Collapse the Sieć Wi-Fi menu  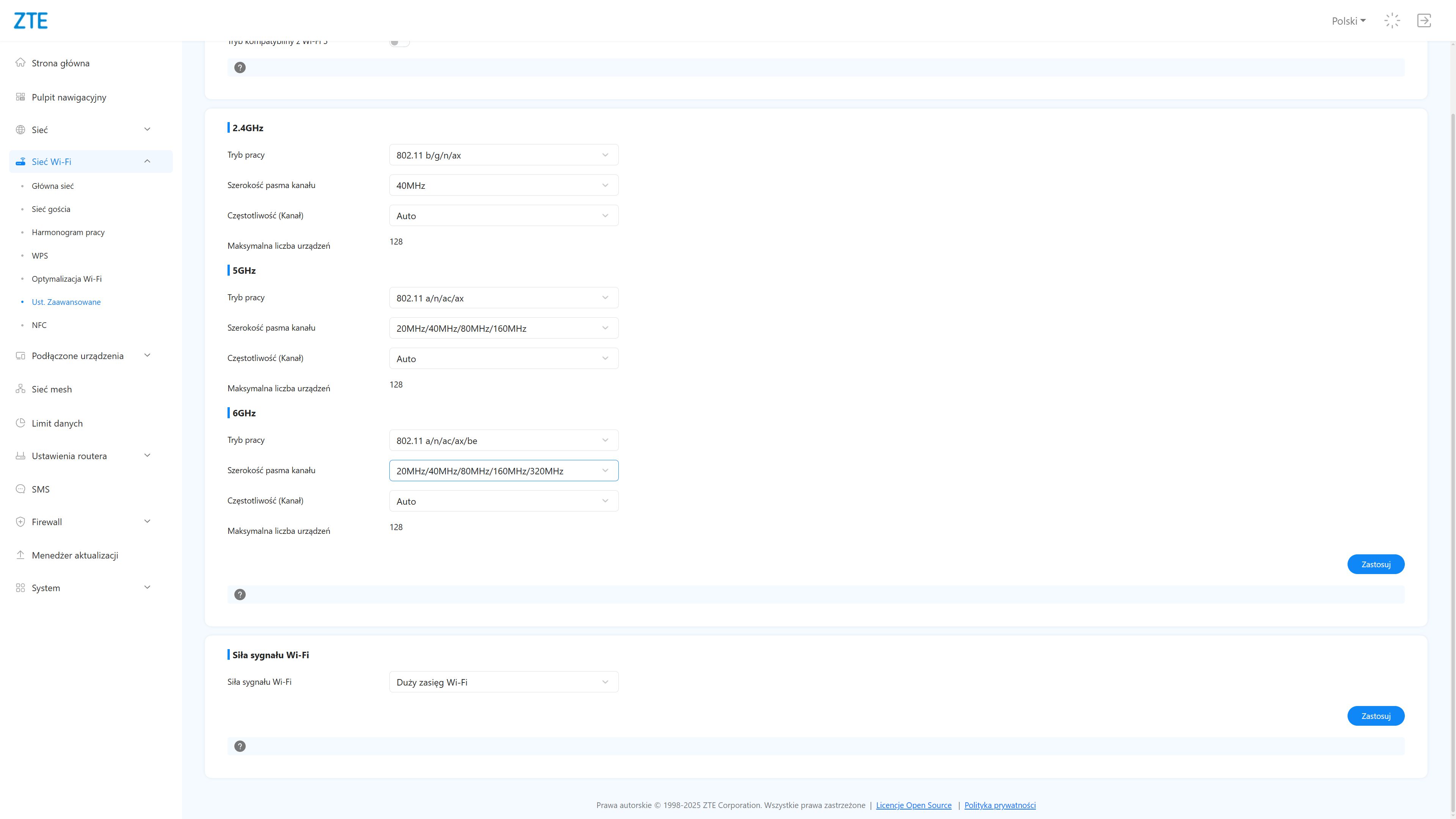point(147,162)
